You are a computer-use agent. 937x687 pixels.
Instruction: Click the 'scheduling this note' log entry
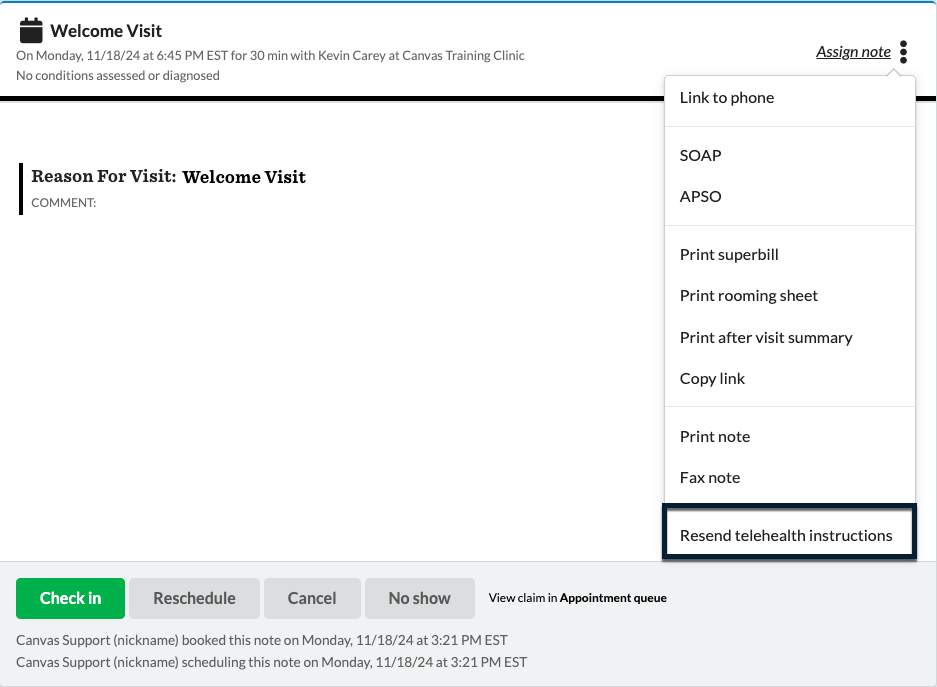tap(271, 663)
